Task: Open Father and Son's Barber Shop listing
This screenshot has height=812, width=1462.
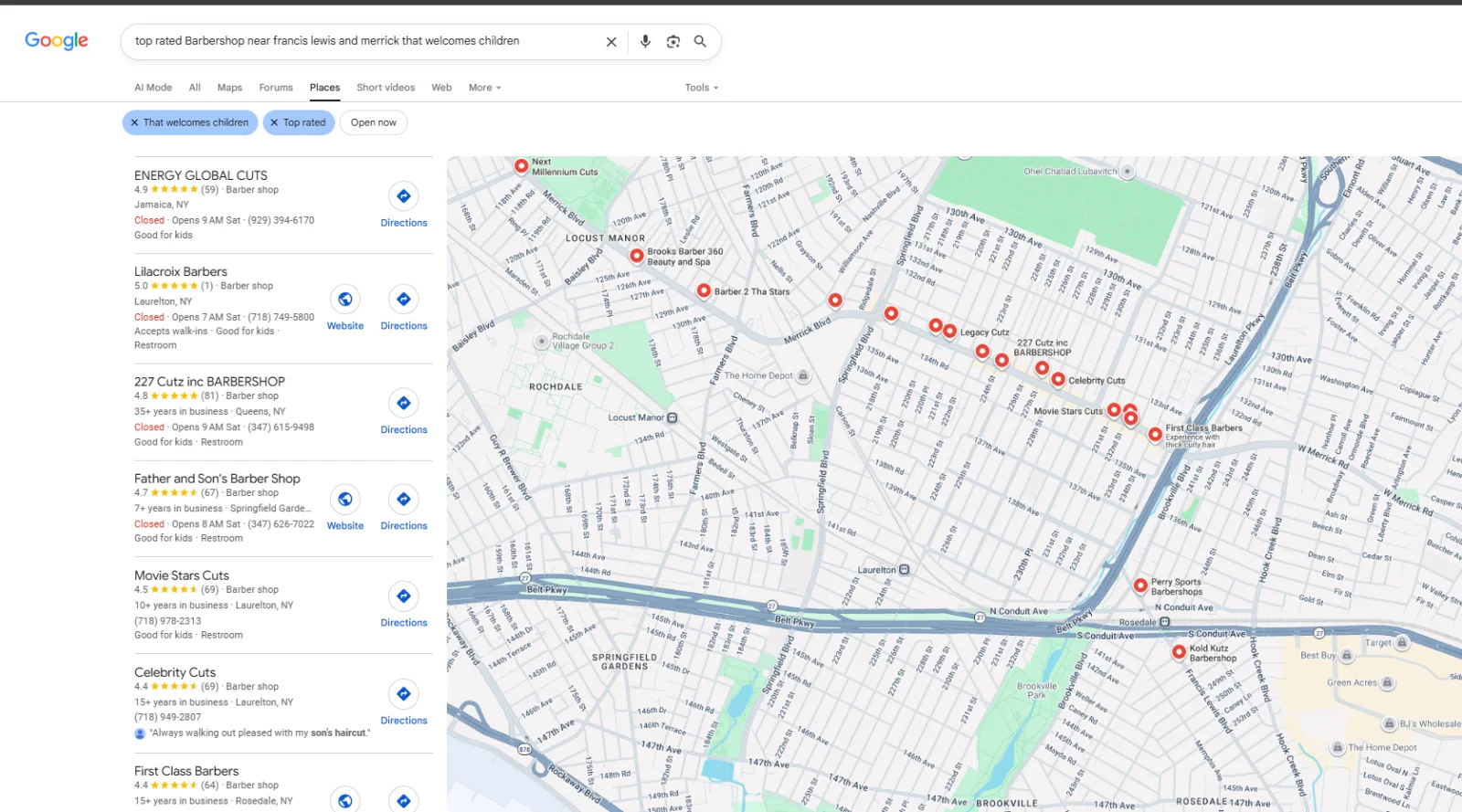Action: pos(217,479)
